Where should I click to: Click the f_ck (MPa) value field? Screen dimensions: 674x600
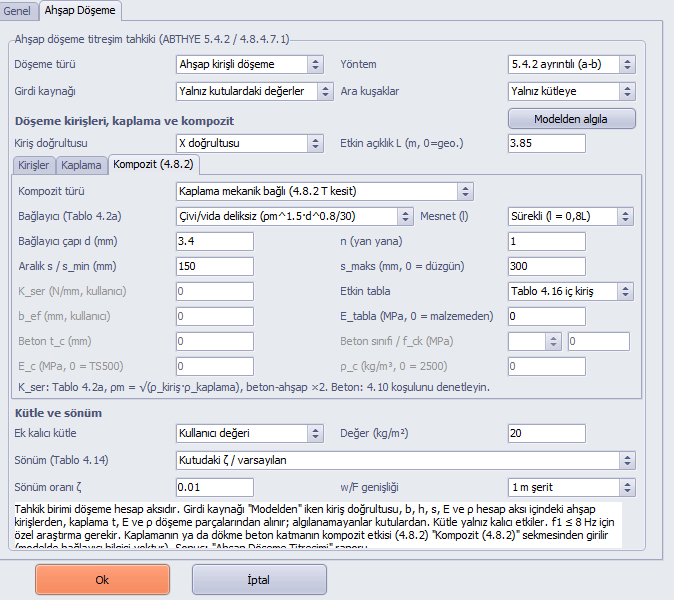[x=599, y=342]
